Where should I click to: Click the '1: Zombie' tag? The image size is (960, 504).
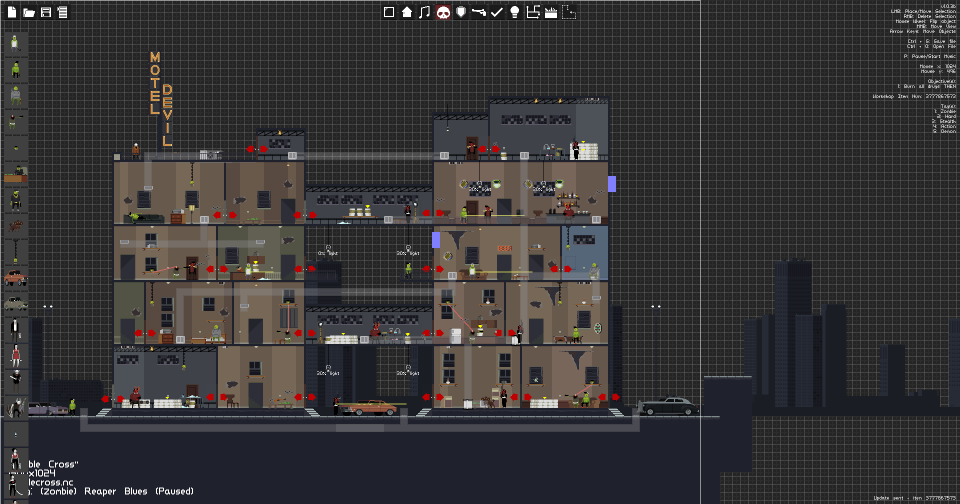pyautogui.click(x=944, y=111)
